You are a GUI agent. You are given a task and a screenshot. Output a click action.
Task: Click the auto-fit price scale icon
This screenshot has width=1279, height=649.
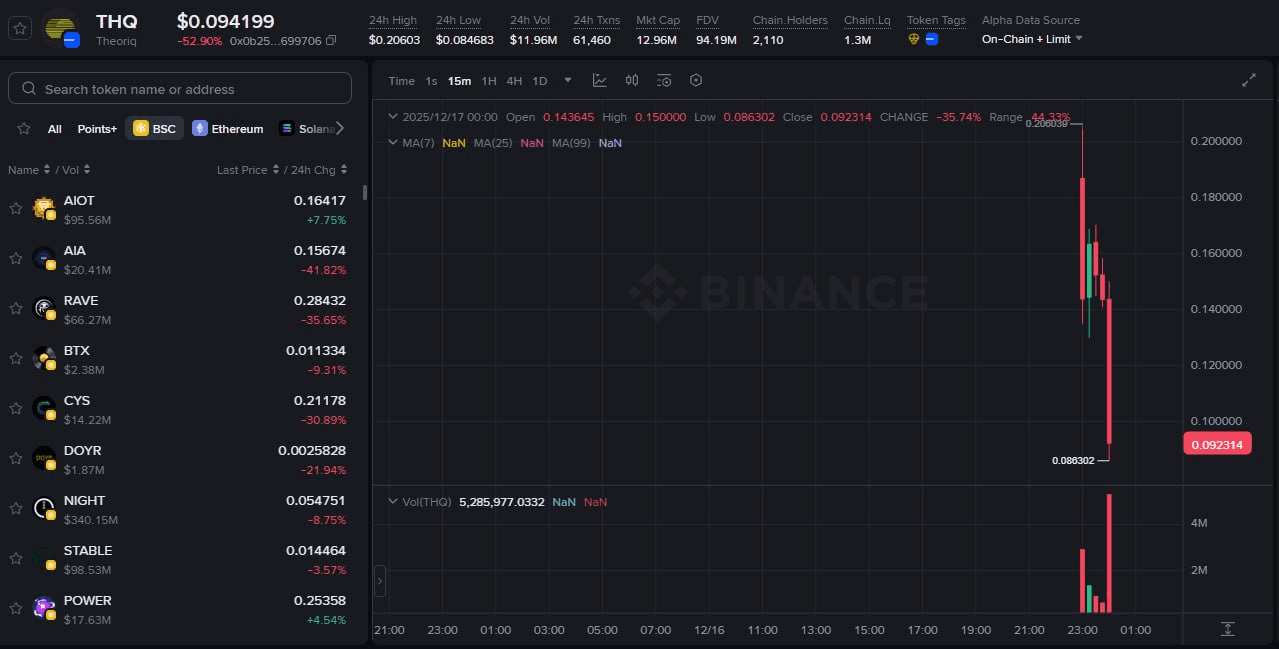(1228, 629)
